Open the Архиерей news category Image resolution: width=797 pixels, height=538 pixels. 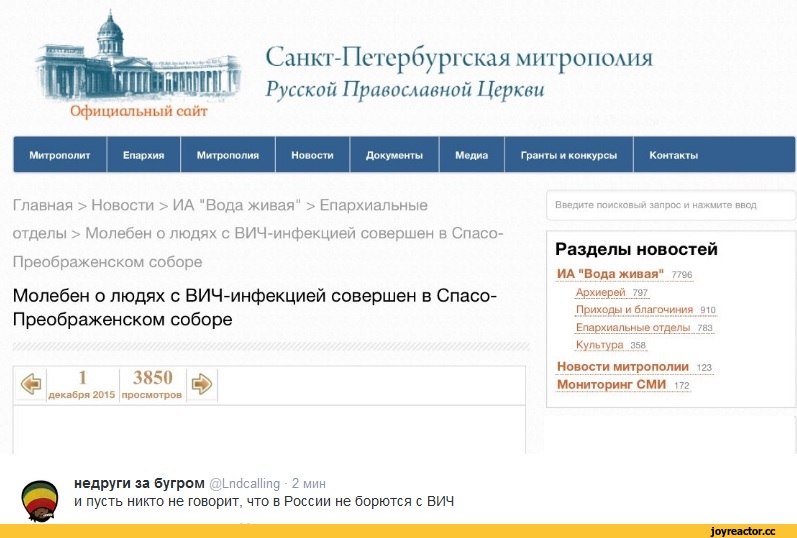600,292
